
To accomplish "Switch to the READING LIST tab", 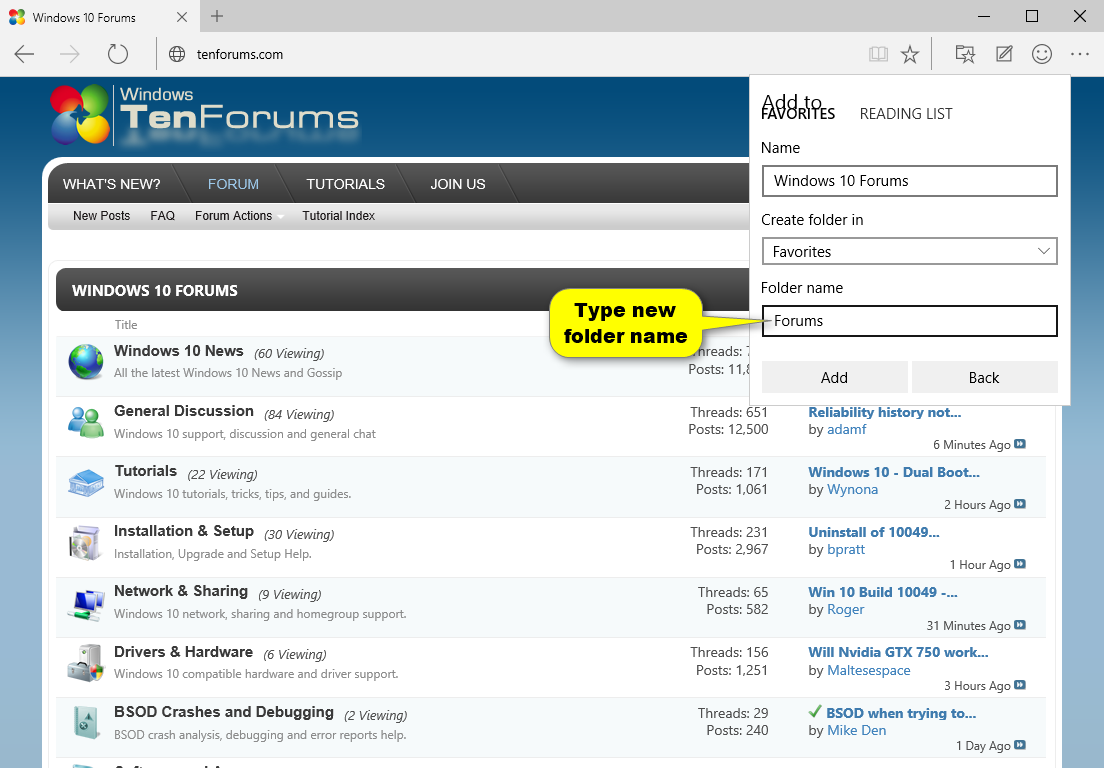I will 905,113.
